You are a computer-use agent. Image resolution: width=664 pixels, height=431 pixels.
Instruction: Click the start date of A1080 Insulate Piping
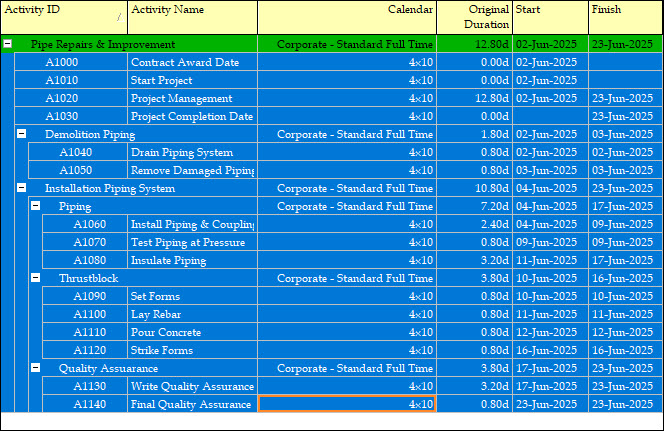[550, 260]
